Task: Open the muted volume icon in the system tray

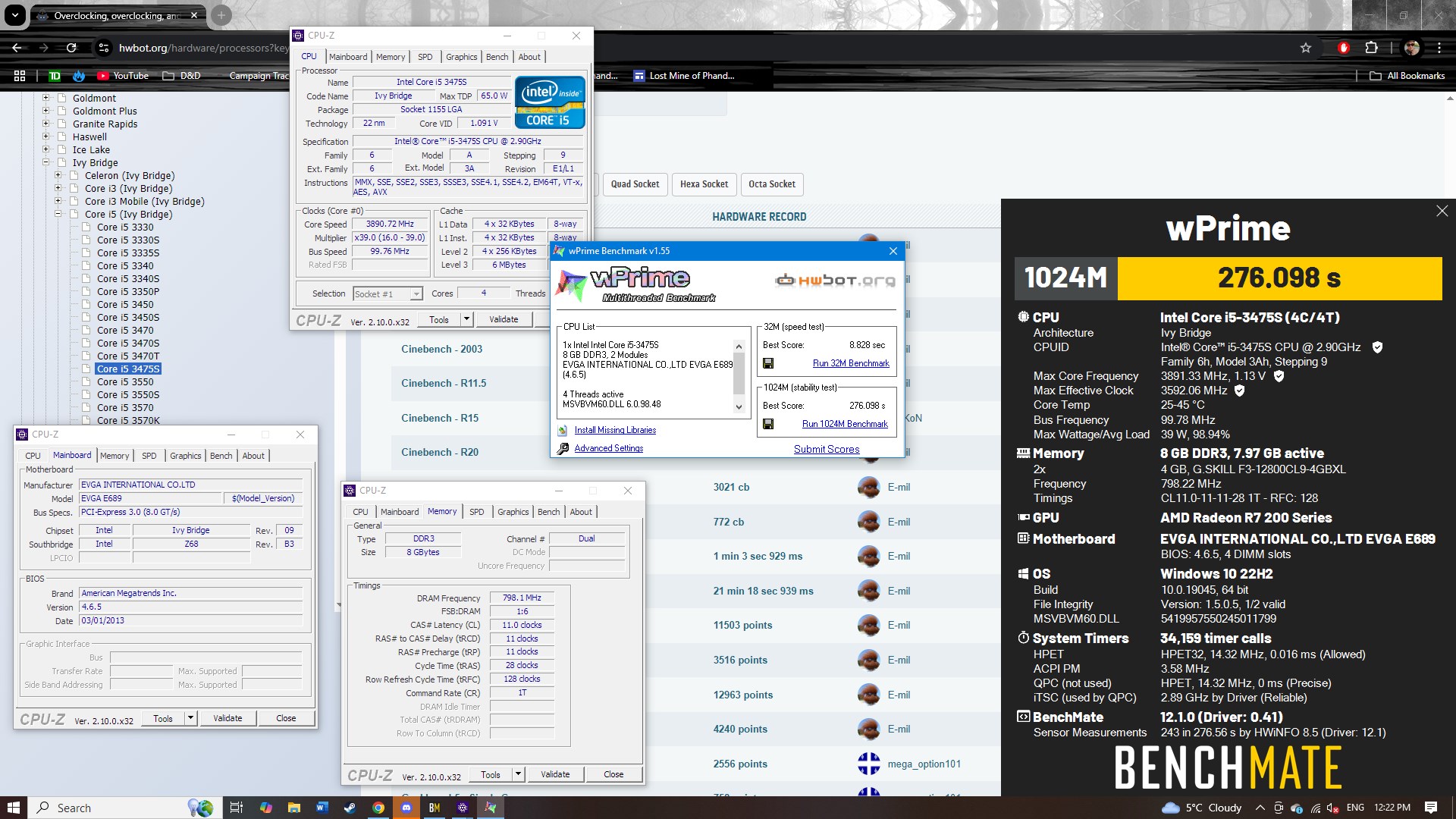Action: point(1333,808)
